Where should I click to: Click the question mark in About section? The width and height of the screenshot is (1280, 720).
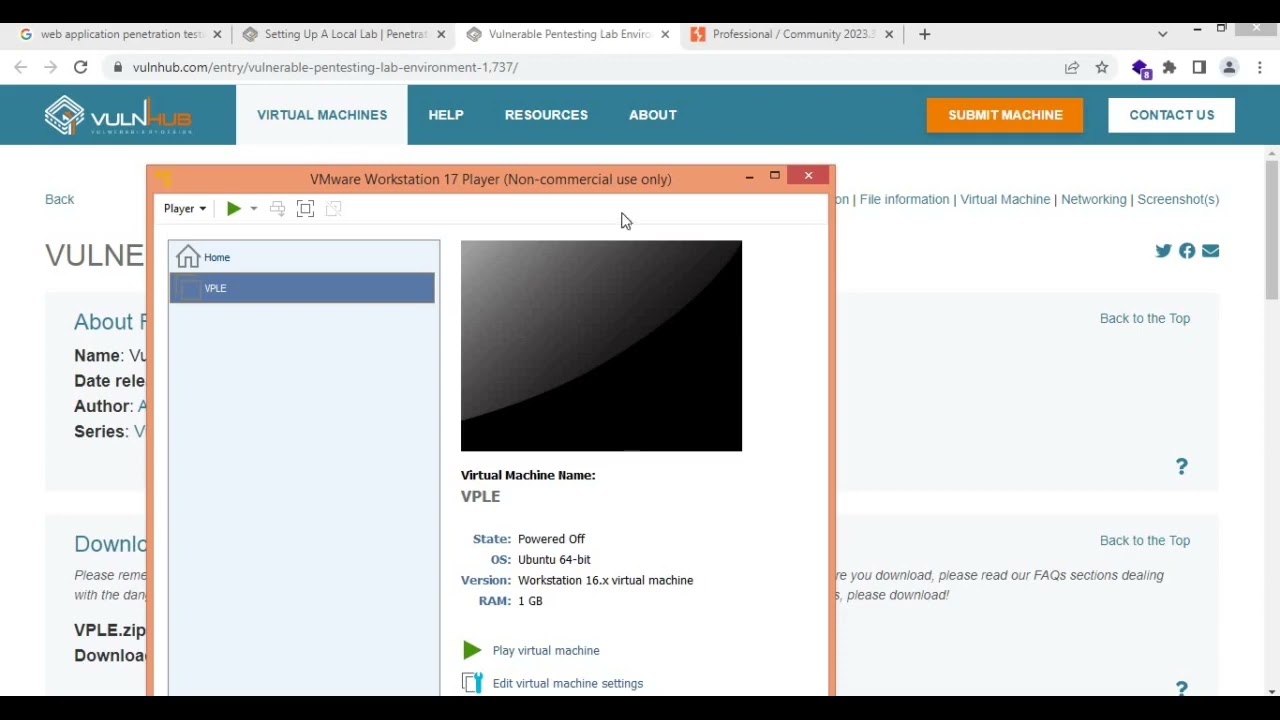[1181, 467]
